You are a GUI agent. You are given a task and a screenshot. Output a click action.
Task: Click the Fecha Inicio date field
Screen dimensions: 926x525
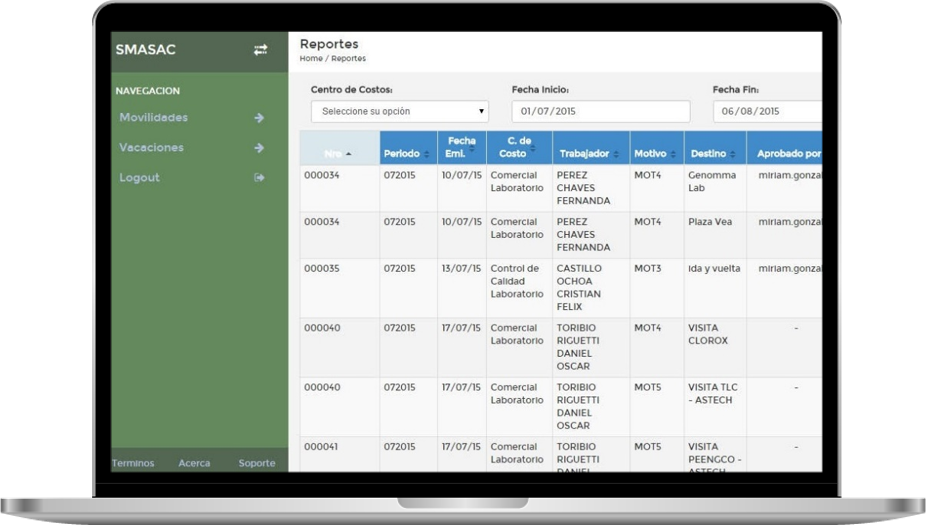click(x=600, y=111)
